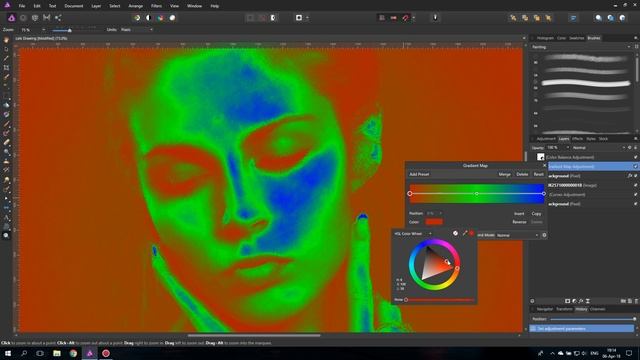Open the File menu
Screen dimensions: 640x360
[22, 6]
